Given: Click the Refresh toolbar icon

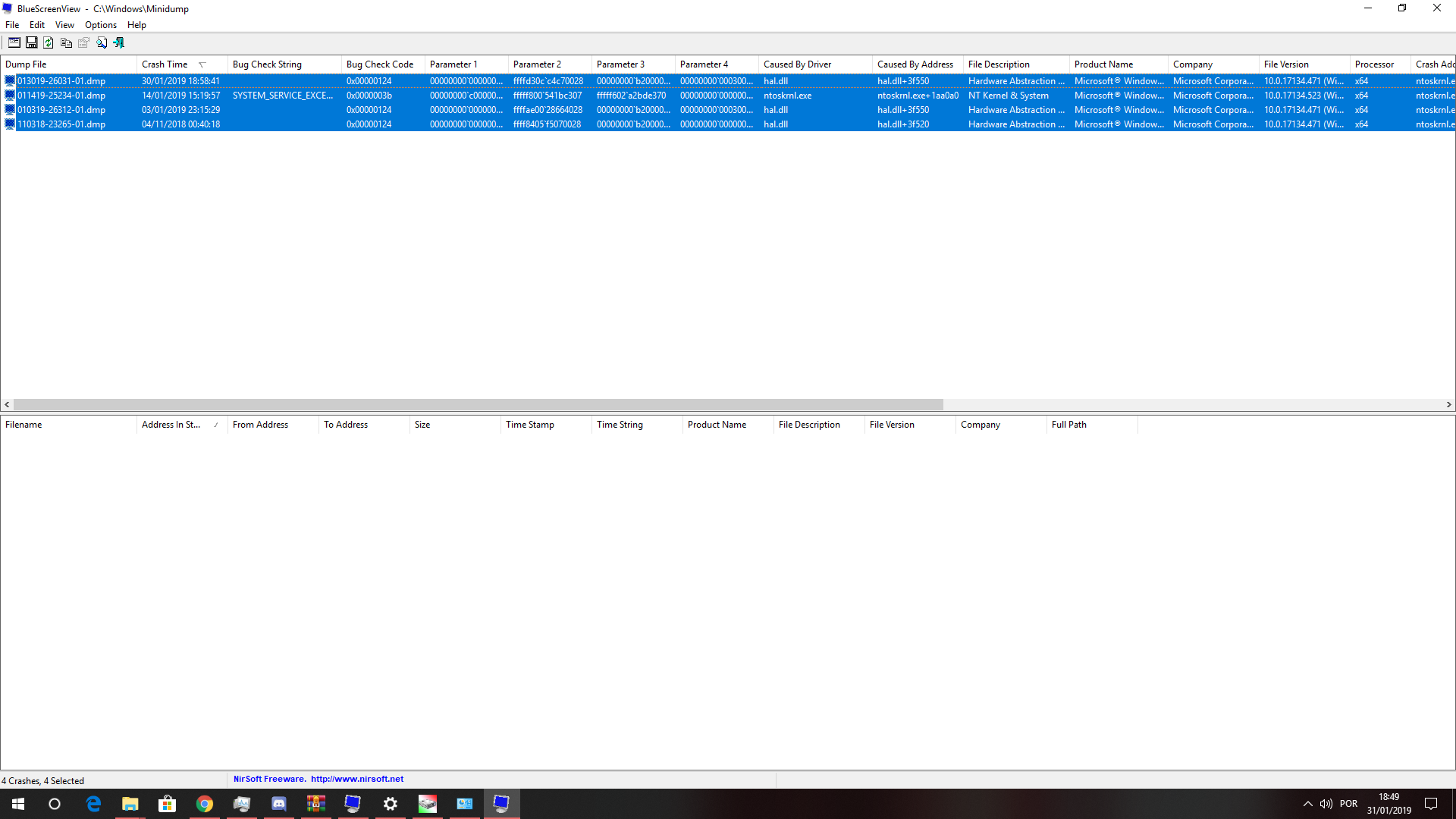Looking at the screenshot, I should click(49, 43).
